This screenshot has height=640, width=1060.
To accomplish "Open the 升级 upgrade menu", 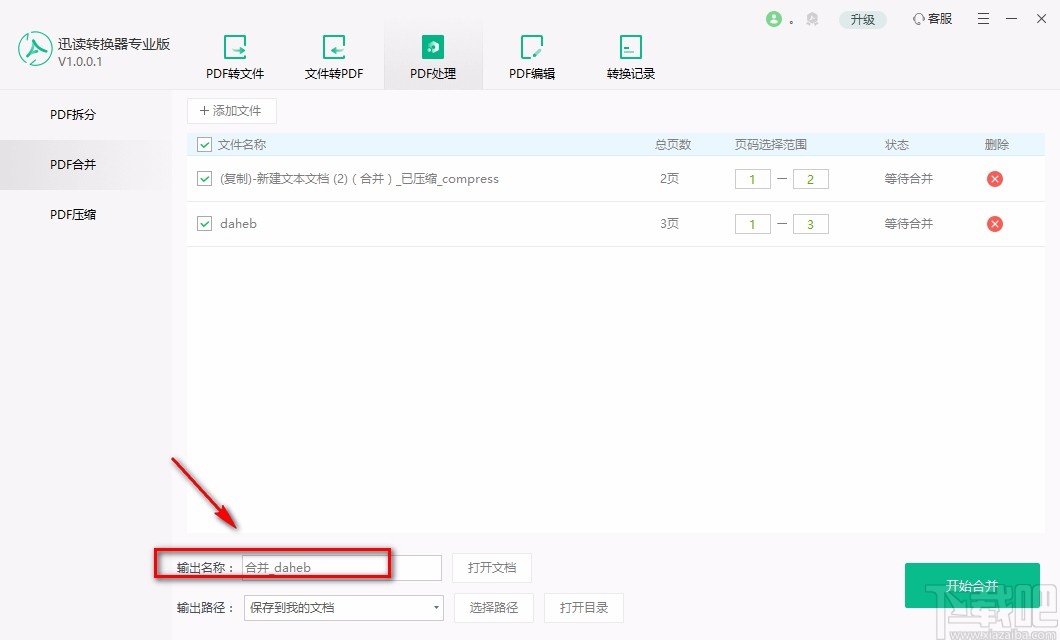I will 862,18.
